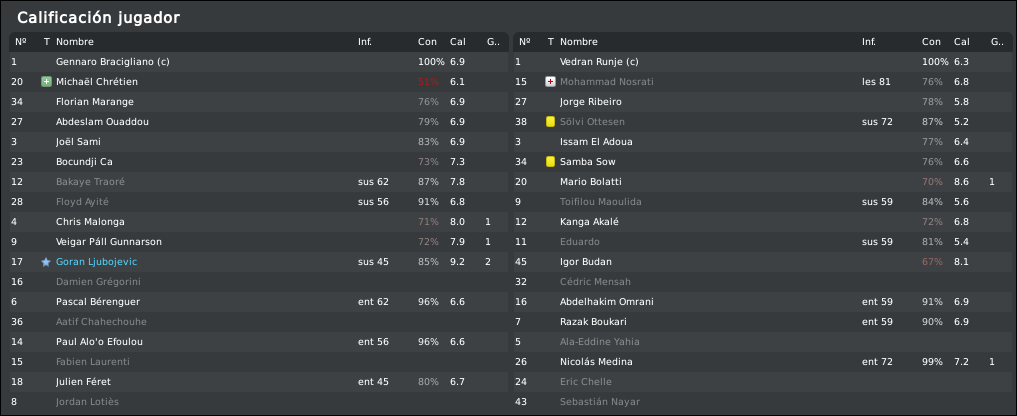Click Veigar Páll Gunnarson name
This screenshot has width=1017, height=416.
click(109, 242)
